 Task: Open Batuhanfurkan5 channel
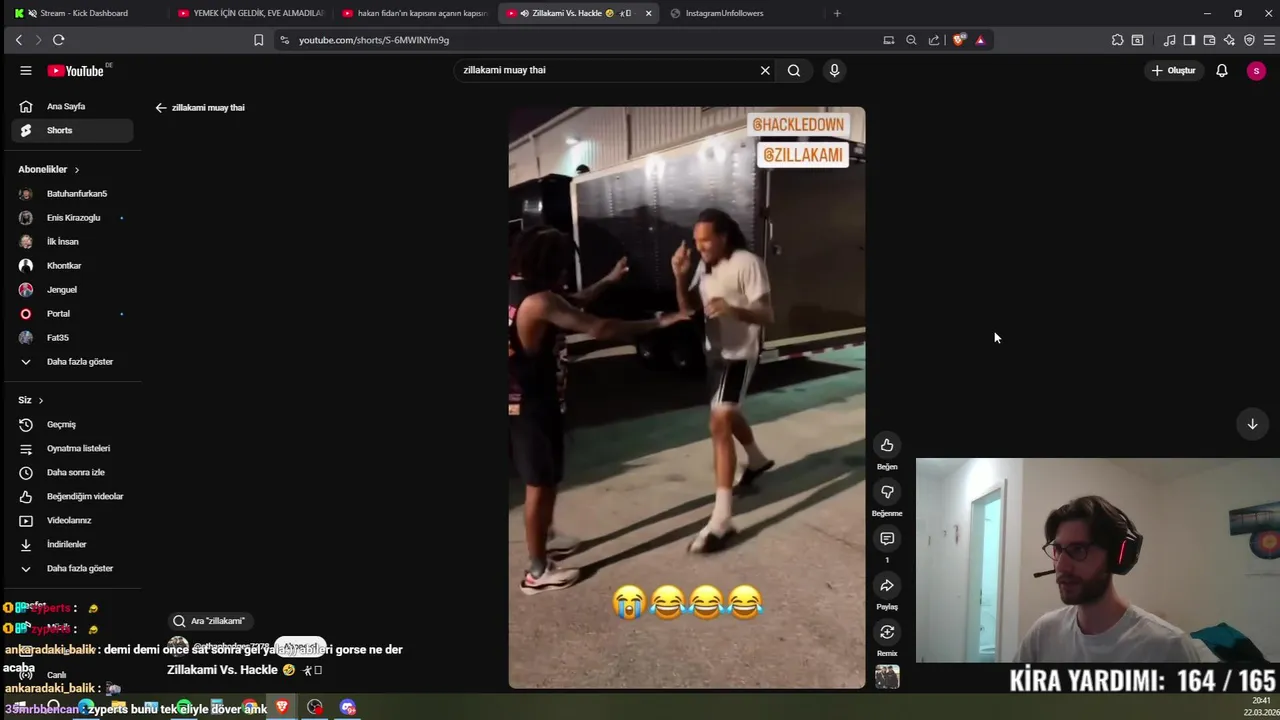[x=72, y=194]
